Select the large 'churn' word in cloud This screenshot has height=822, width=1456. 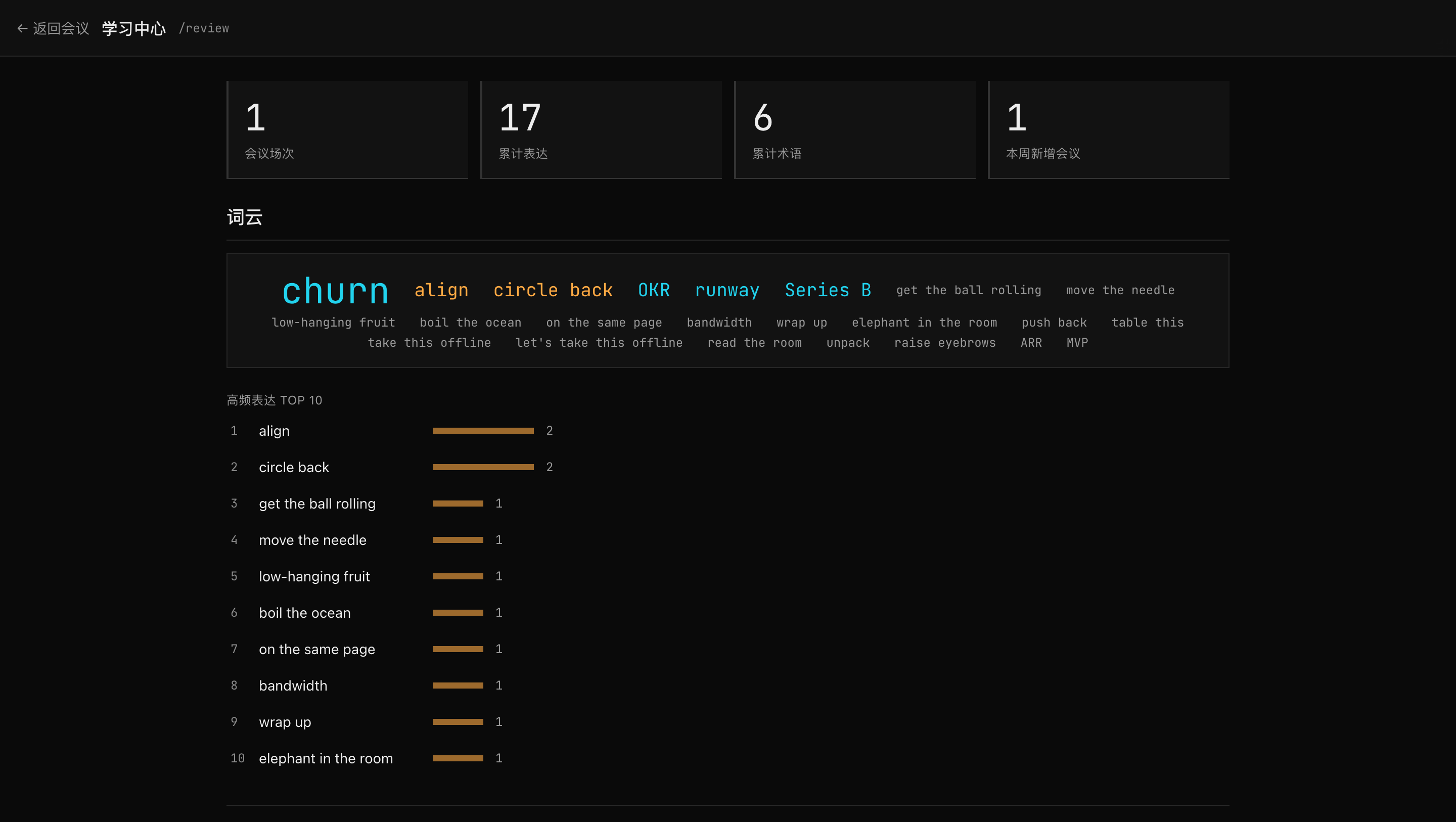(336, 291)
